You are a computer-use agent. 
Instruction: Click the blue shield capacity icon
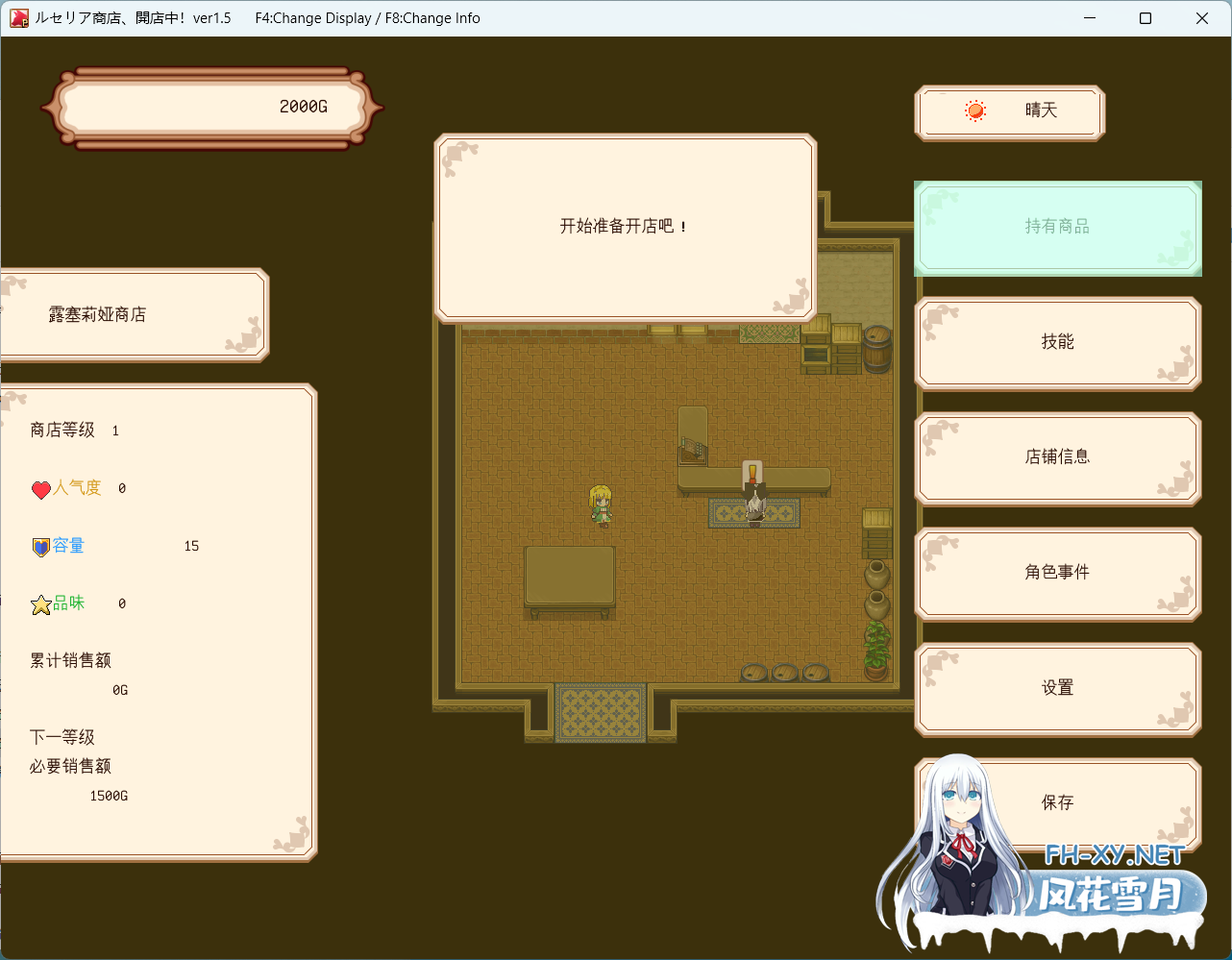click(x=40, y=548)
